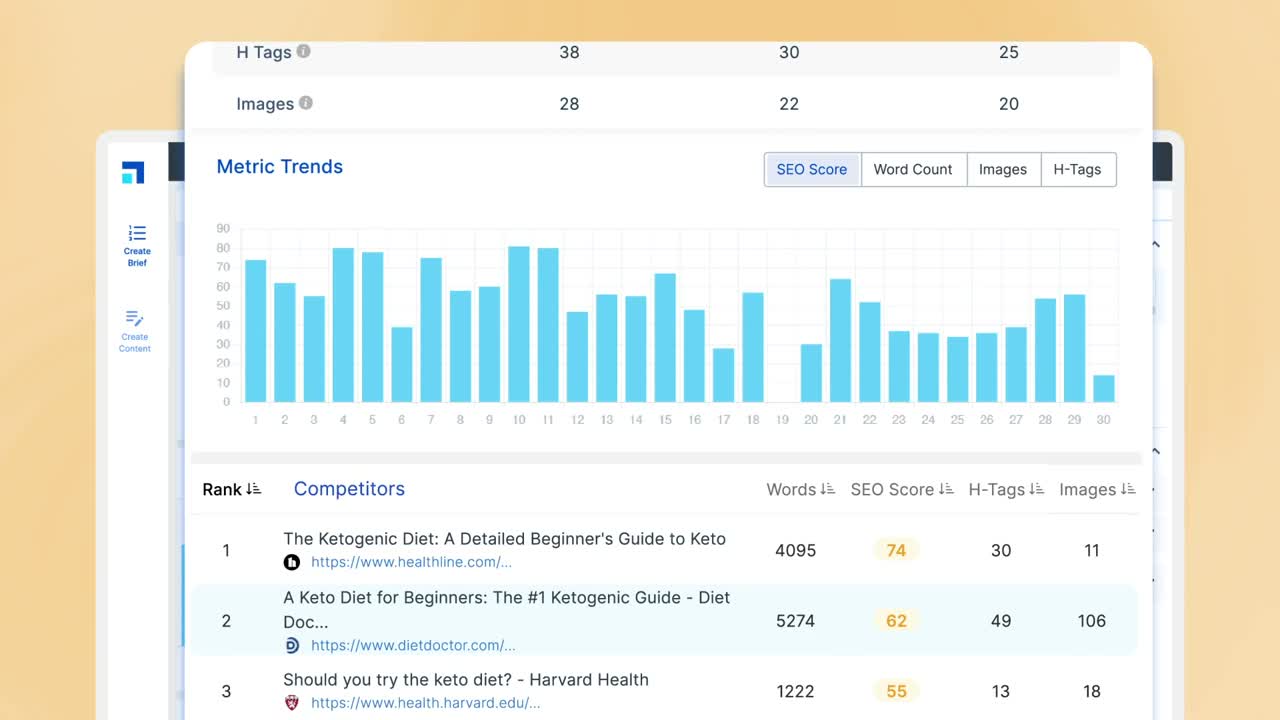Click Diet Doctor favicon in second row
This screenshot has width=1280, height=720.
[292, 645]
